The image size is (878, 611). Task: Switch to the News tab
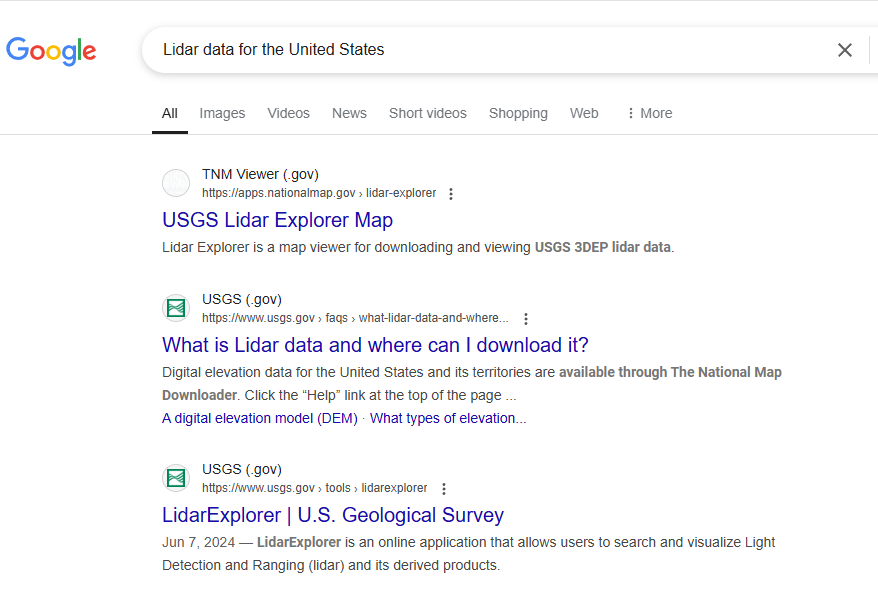click(x=349, y=113)
